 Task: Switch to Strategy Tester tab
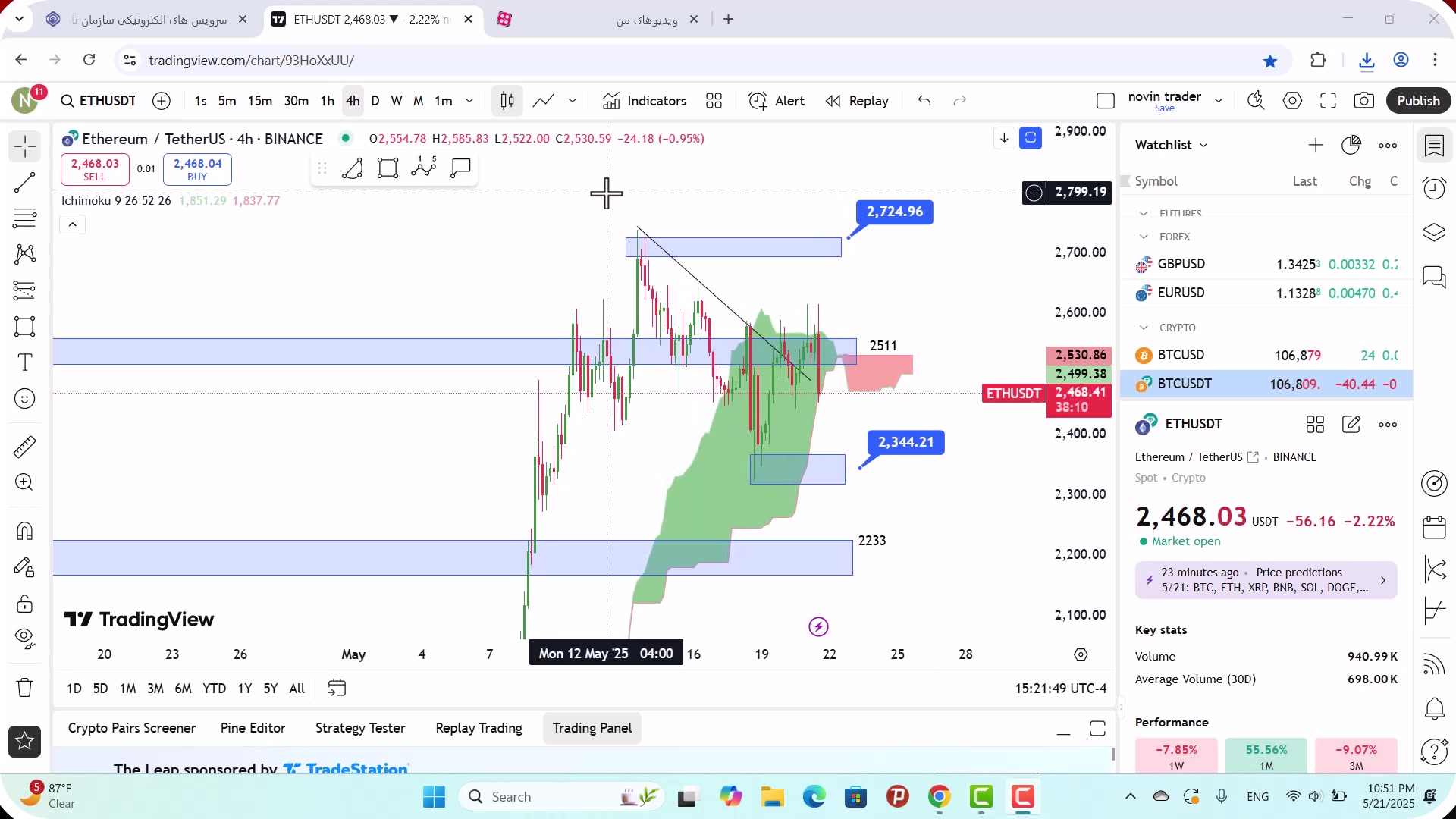[x=360, y=728]
